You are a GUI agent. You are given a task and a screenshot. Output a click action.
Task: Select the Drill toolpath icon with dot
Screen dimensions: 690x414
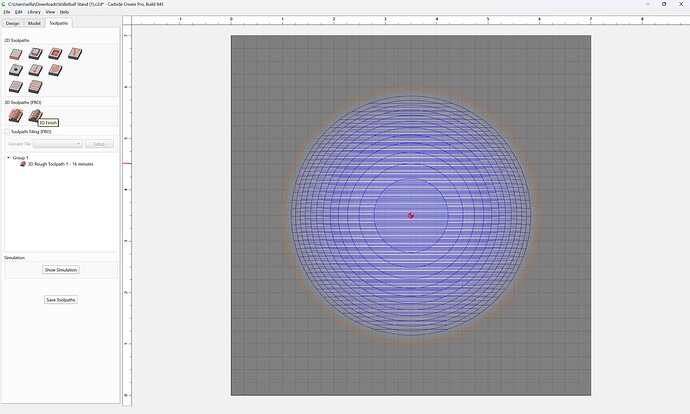click(x=15, y=70)
